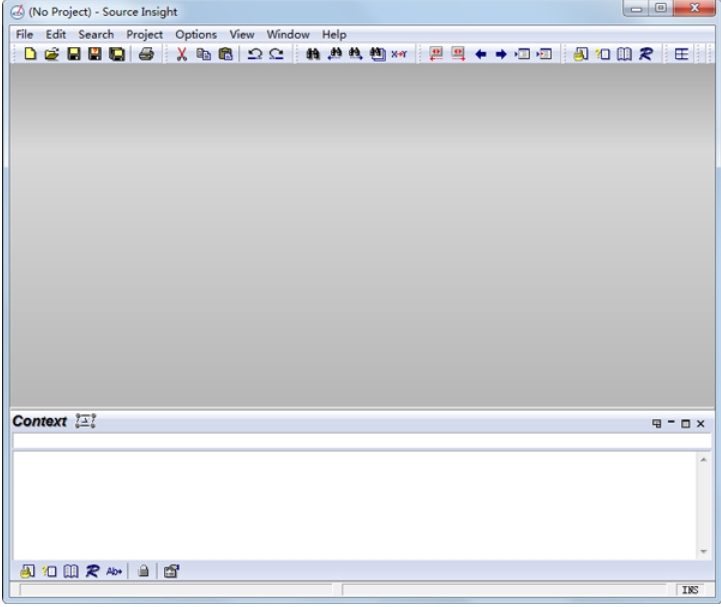Screen dimensions: 721x607
Task: Click the Search binoculars icon
Action: click(313, 54)
